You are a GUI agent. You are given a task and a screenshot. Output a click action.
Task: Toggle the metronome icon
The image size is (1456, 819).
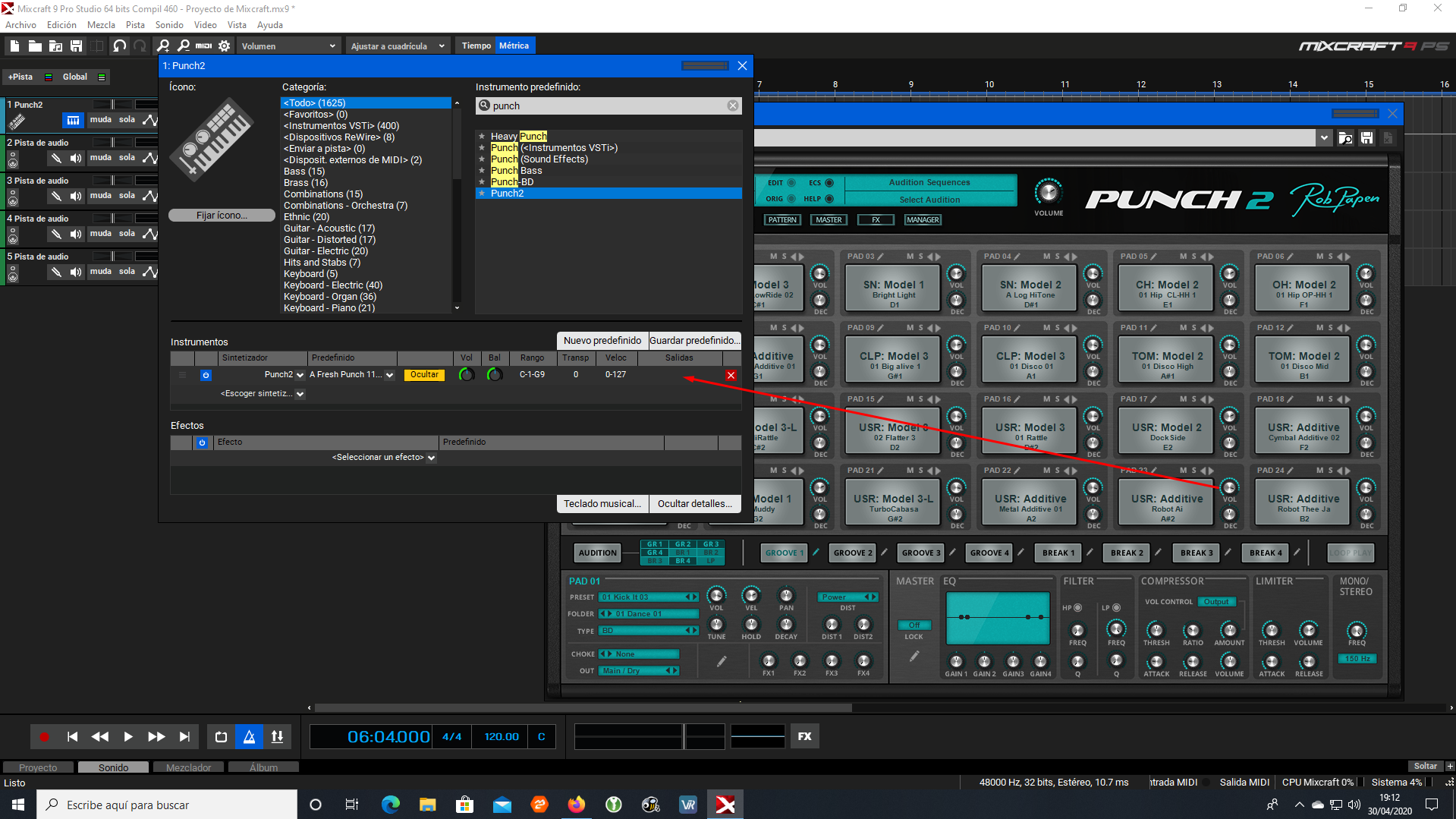click(x=249, y=736)
